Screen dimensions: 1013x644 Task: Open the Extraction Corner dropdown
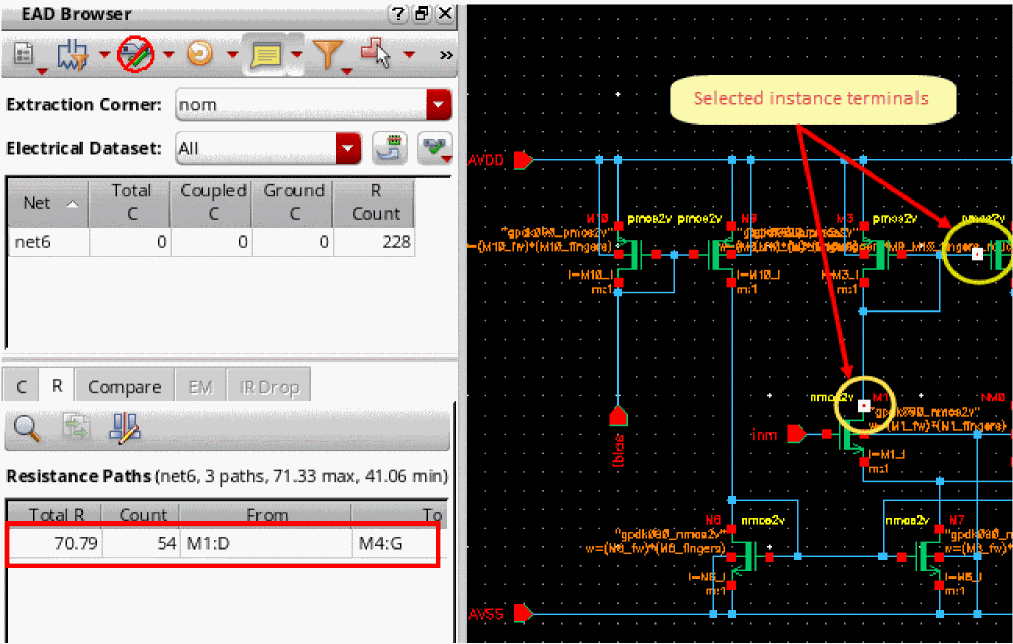438,104
